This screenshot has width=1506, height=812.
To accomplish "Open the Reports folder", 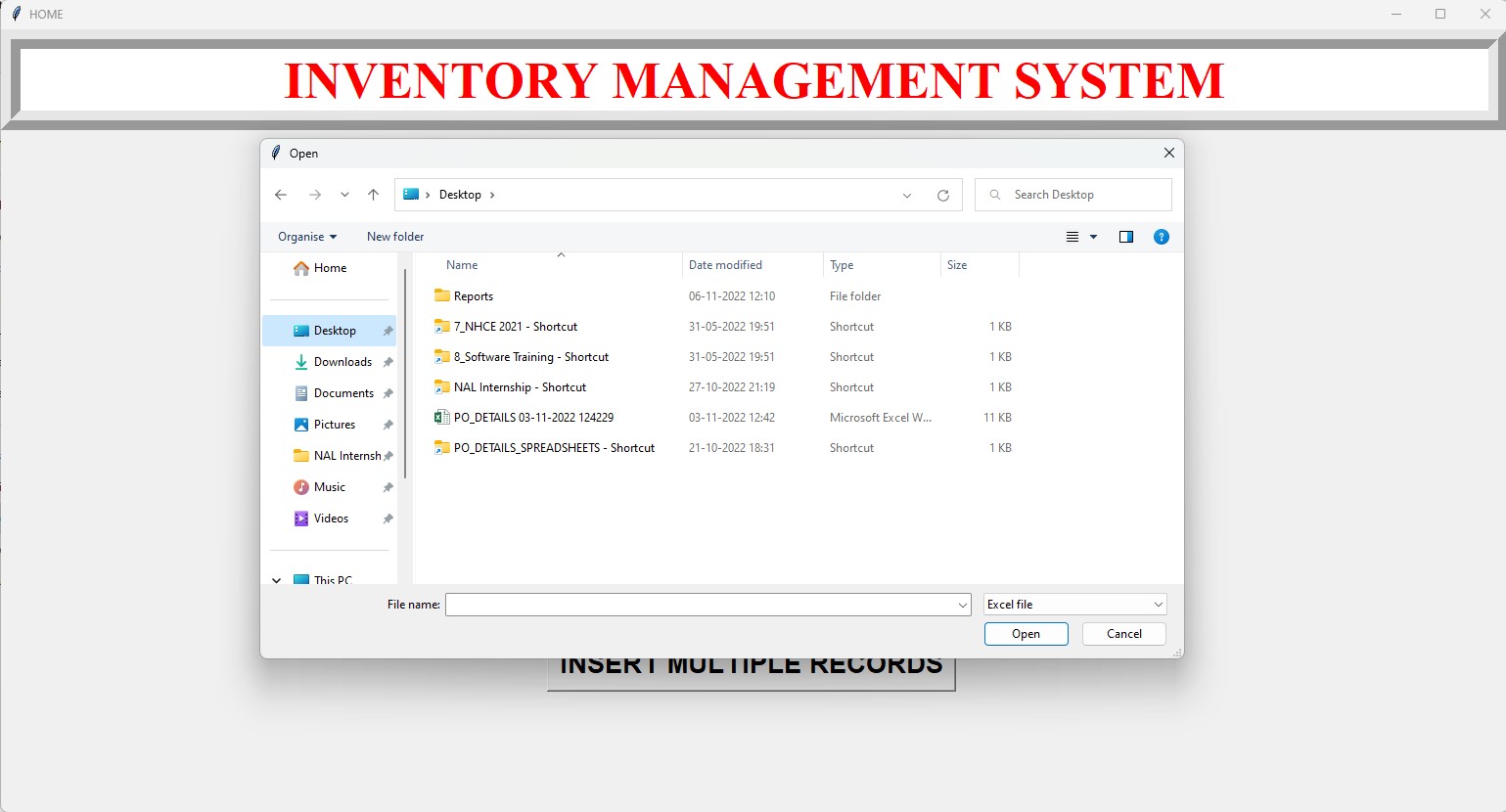I will pyautogui.click(x=474, y=295).
